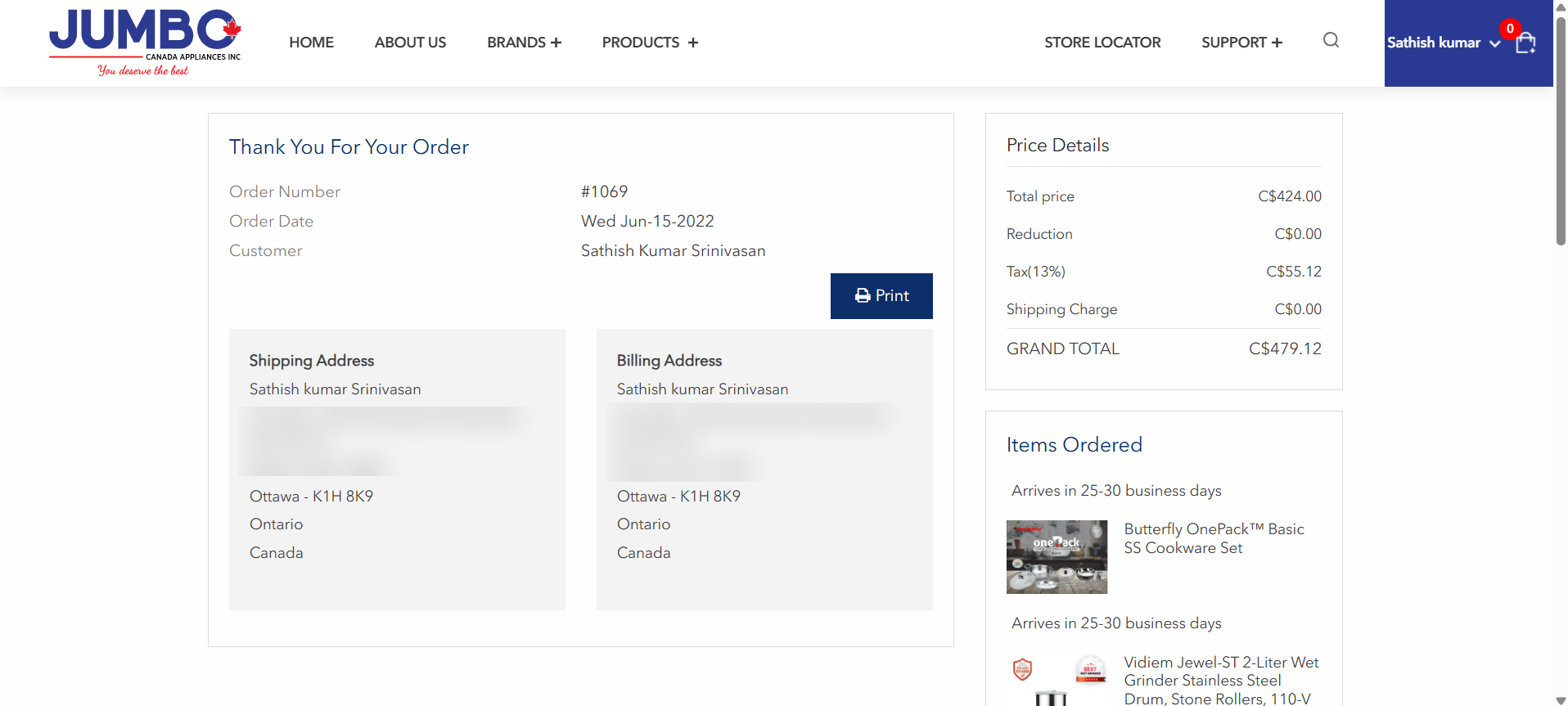1568x706 pixels.
Task: Click Vidiem Jewel-ST Wet Grinder product title
Action: 1221,681
